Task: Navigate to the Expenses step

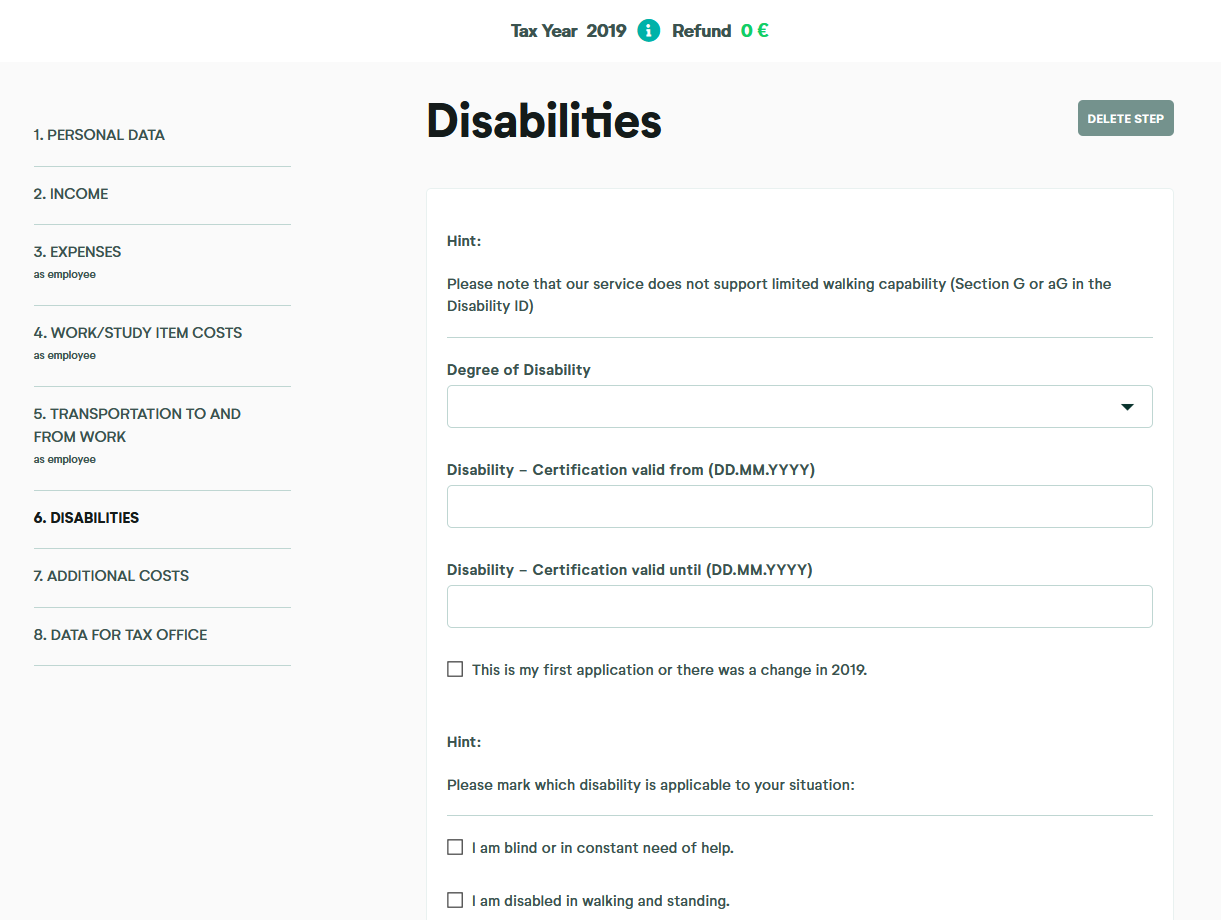Action: (x=77, y=252)
